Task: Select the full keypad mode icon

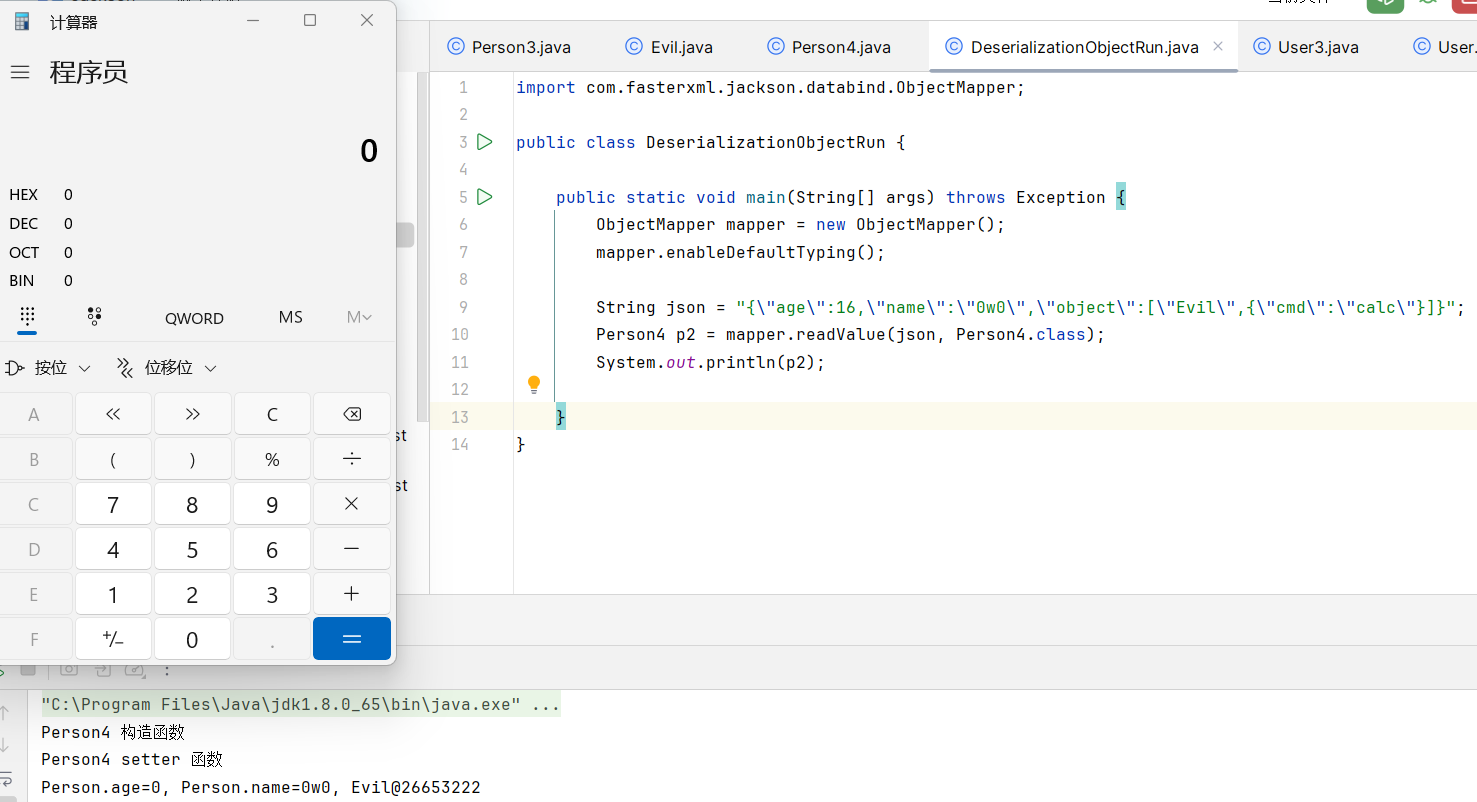Action: point(27,316)
